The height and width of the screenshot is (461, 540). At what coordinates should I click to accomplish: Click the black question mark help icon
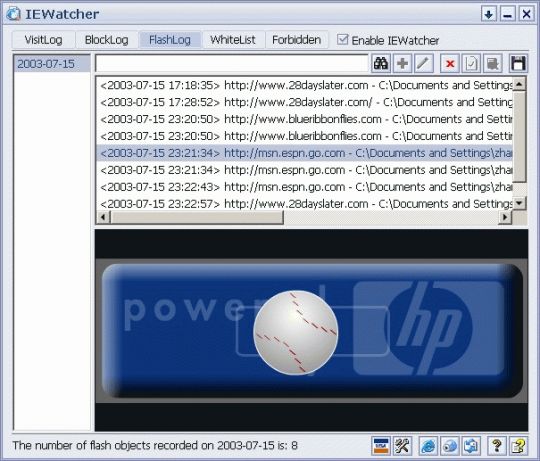pyautogui.click(x=497, y=446)
